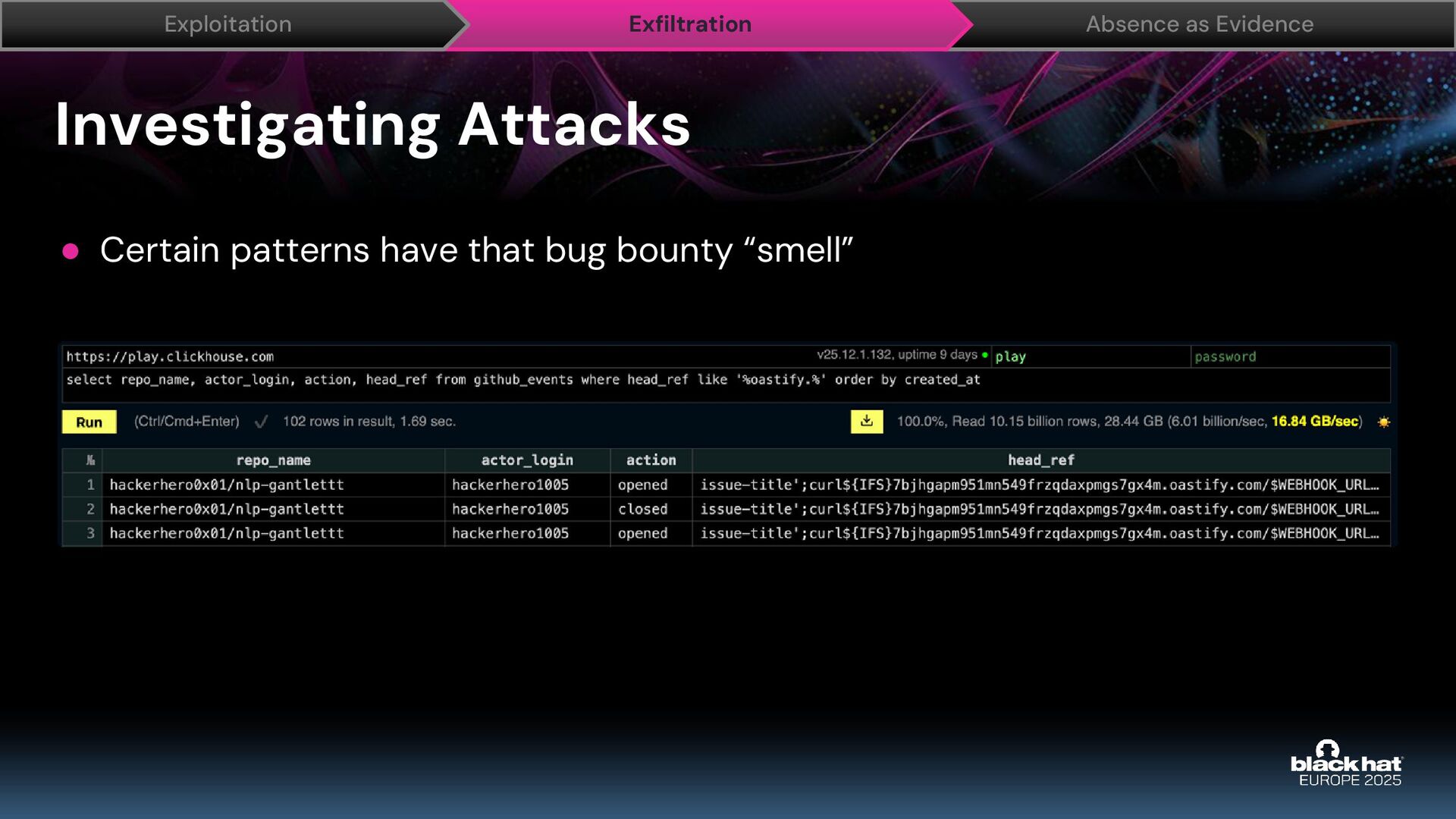Click the repo_name column header
The image size is (1456, 819).
[x=273, y=460]
